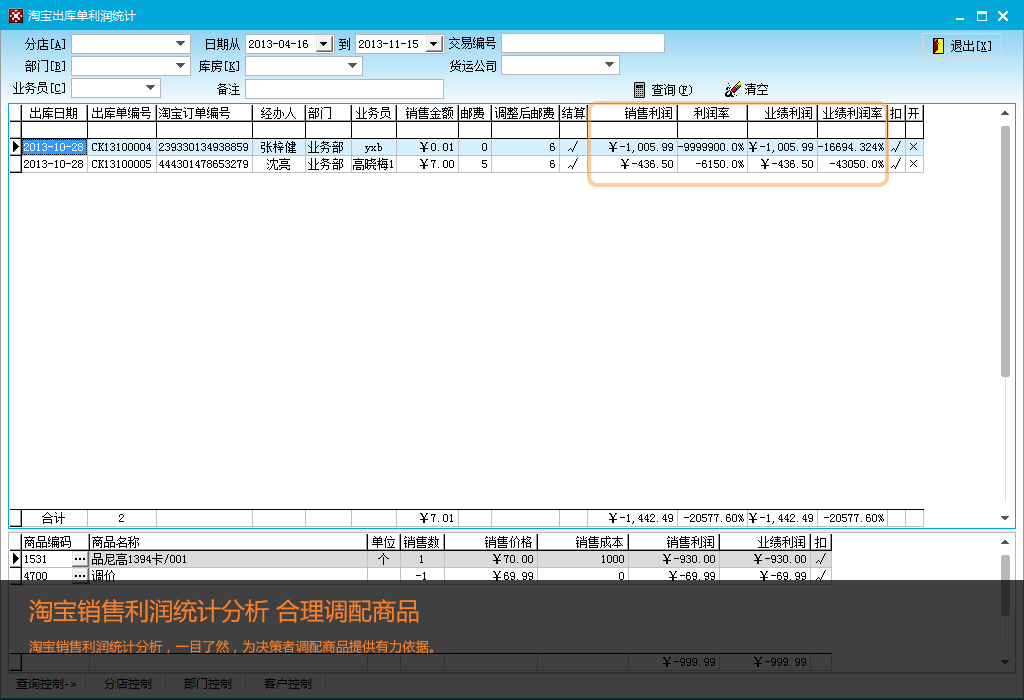Toggle 扣 checkmark for product 品尼高1394卡/001
The image size is (1024, 700).
click(x=821, y=559)
